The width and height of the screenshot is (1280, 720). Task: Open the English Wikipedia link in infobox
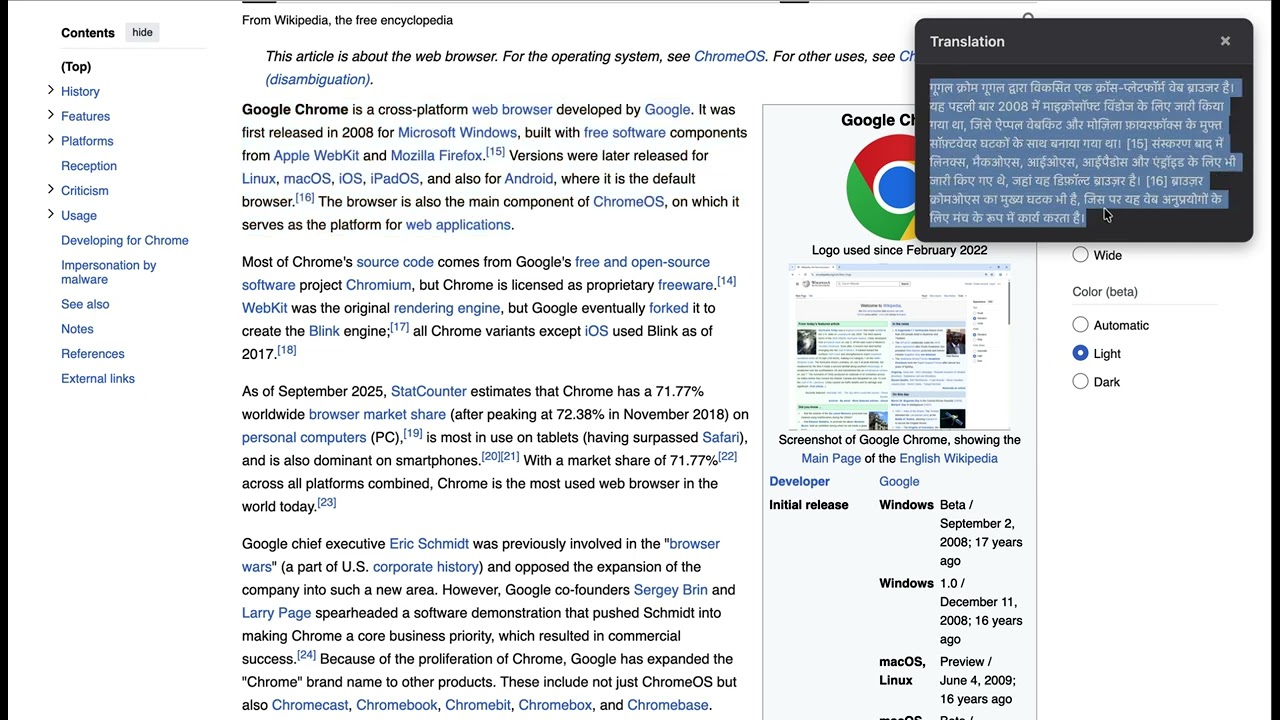[x=948, y=458]
